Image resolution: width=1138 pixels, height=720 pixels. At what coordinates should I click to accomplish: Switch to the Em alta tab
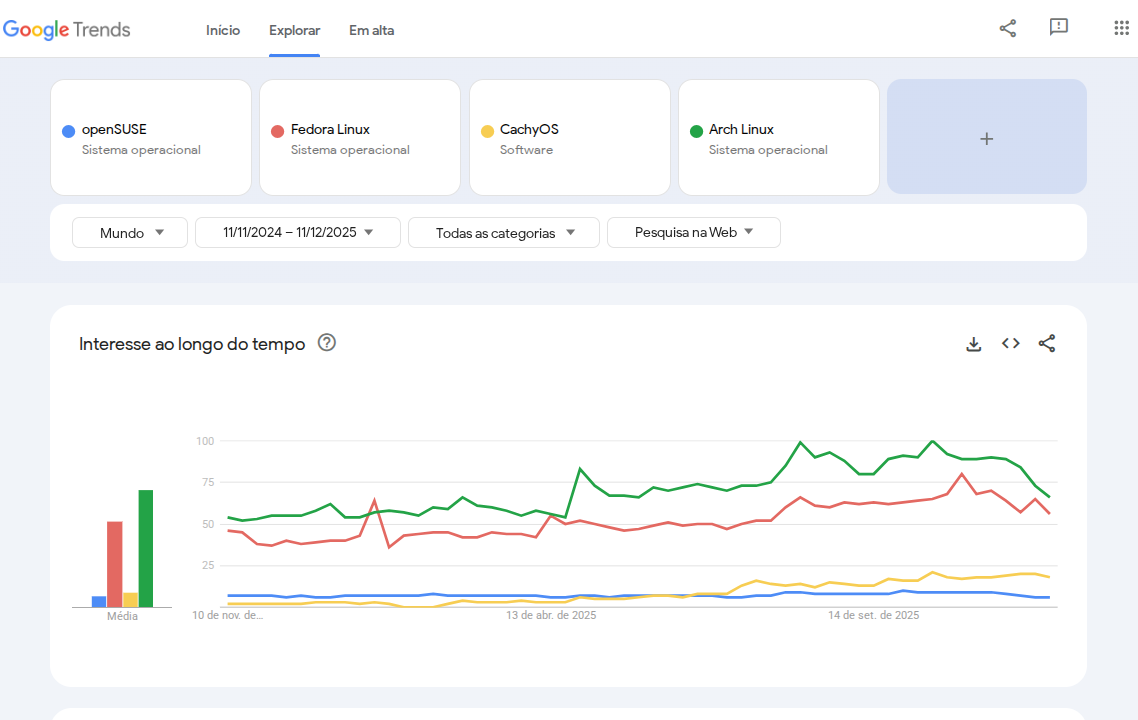[371, 30]
